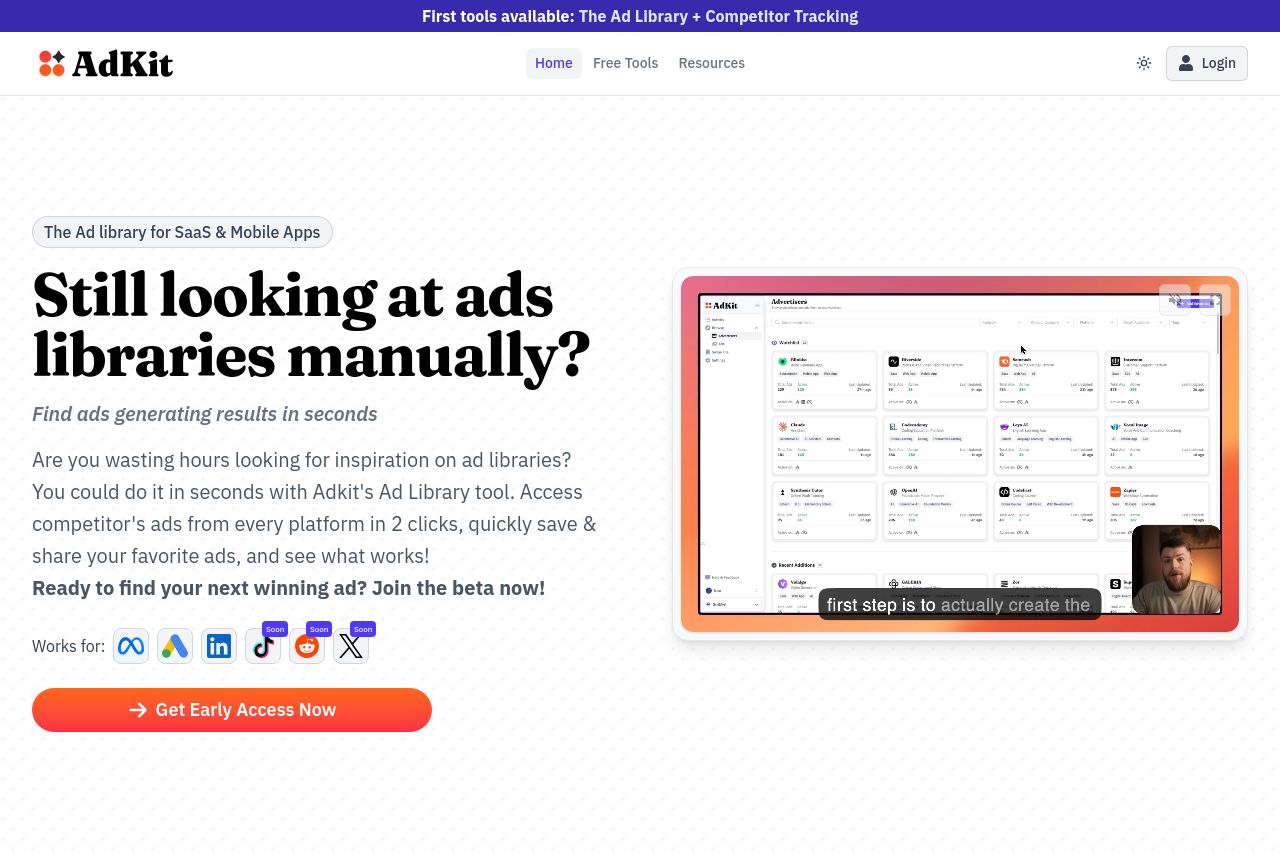Click the Meta platform icon

[131, 647]
